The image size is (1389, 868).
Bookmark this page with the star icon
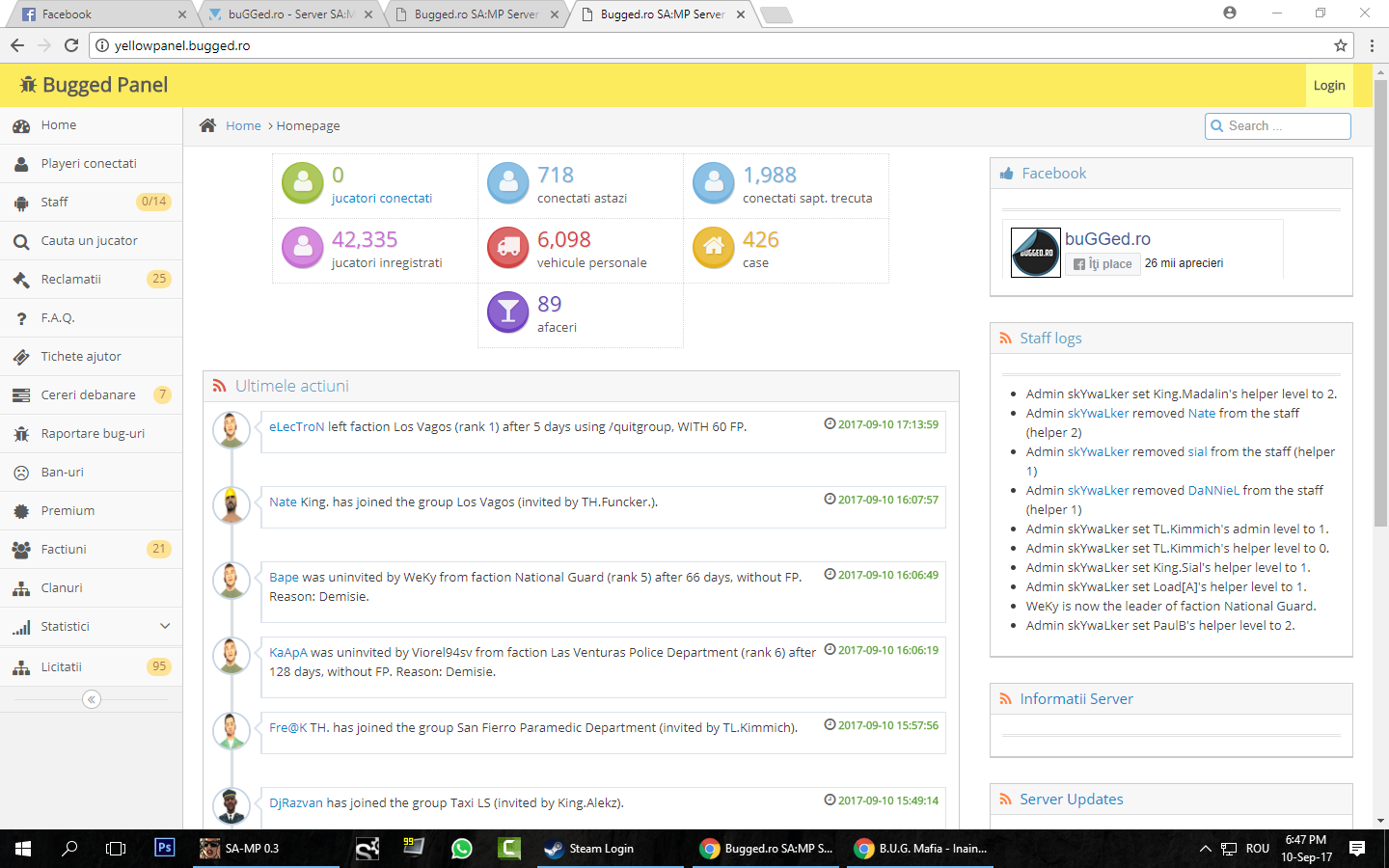1340,45
